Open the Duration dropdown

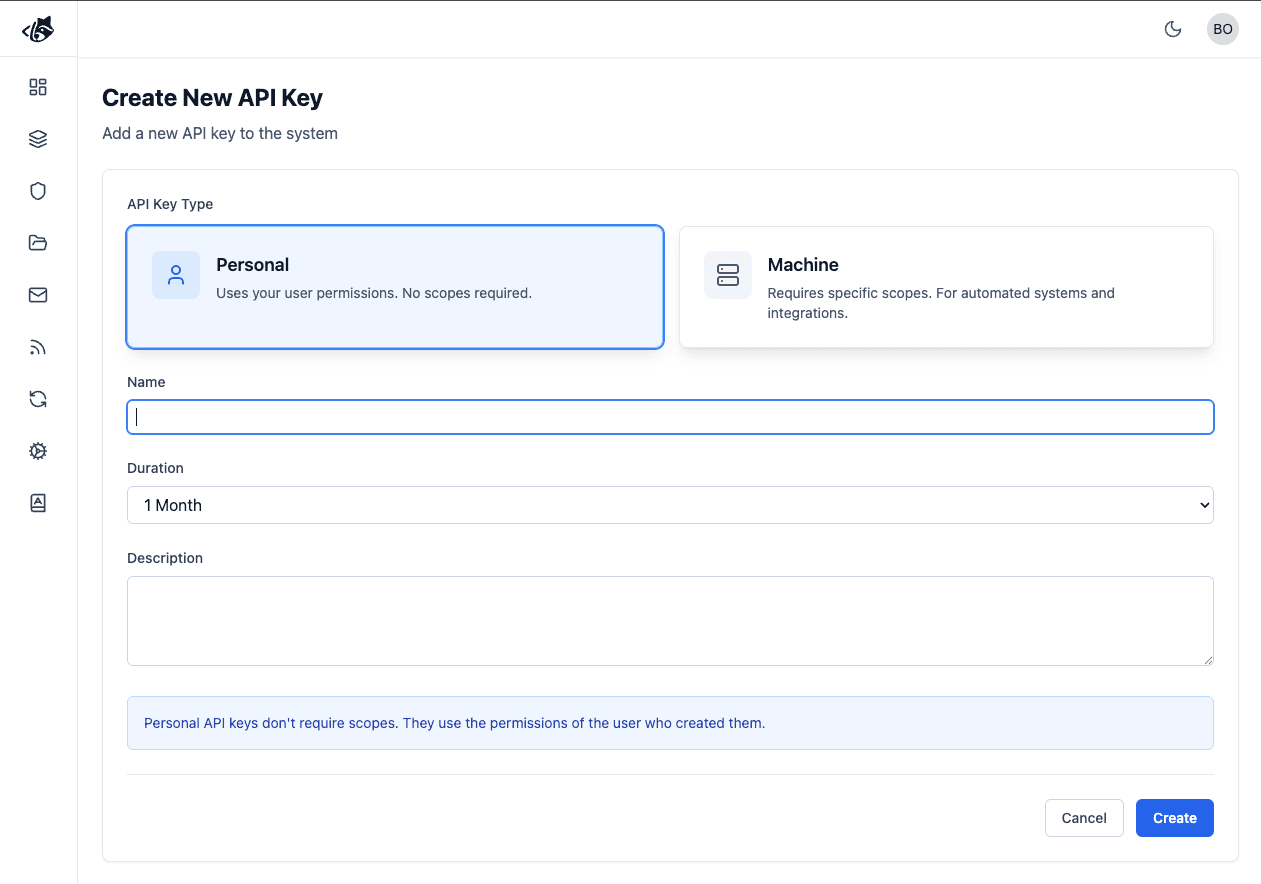(x=670, y=505)
